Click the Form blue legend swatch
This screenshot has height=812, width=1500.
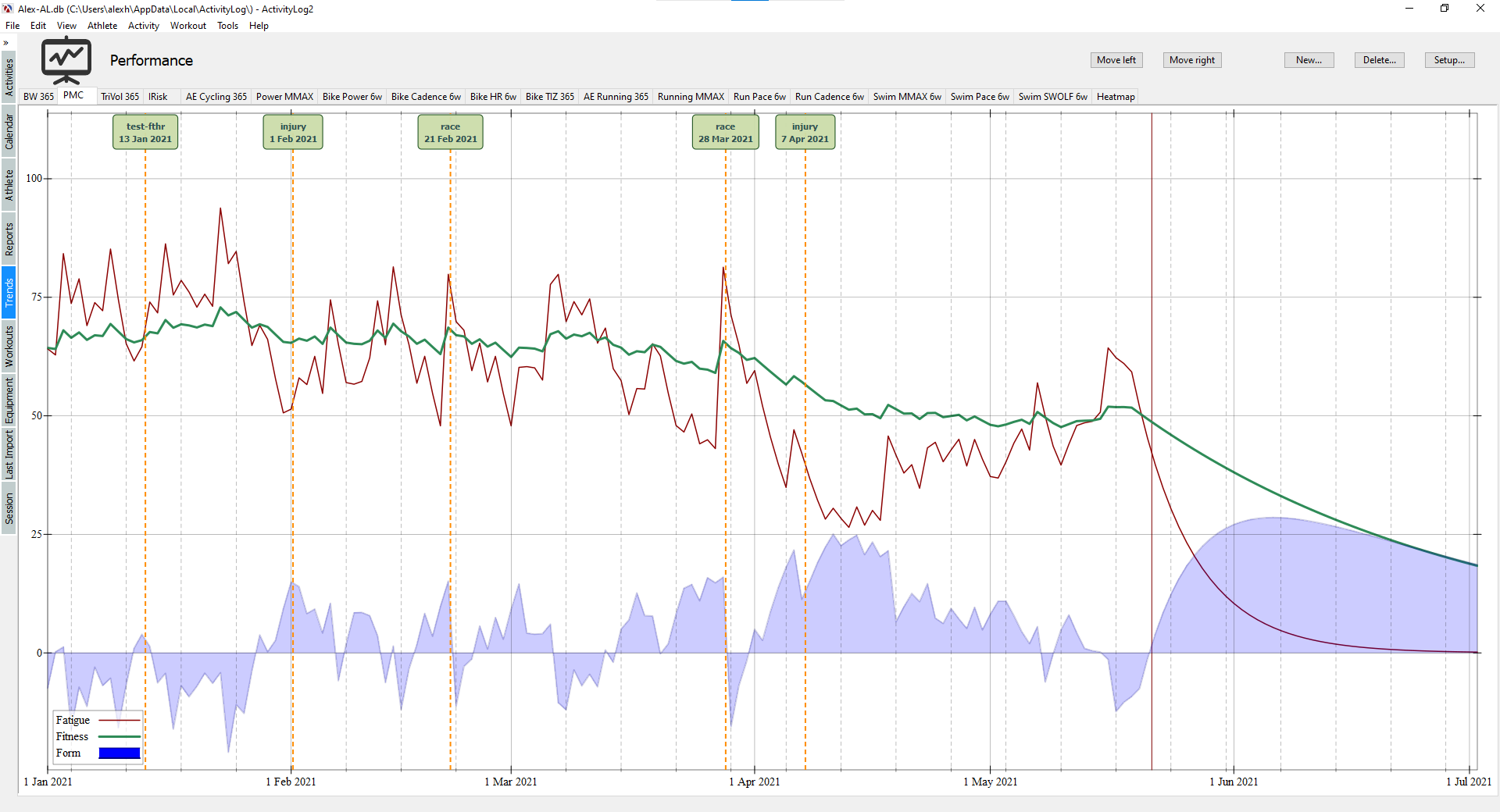pyautogui.click(x=120, y=753)
